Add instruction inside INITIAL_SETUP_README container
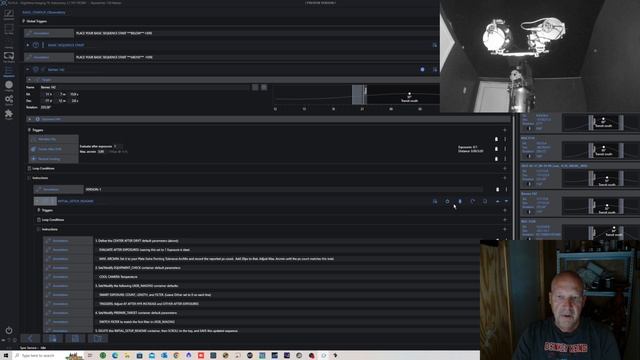The image size is (640, 360). 505,229
